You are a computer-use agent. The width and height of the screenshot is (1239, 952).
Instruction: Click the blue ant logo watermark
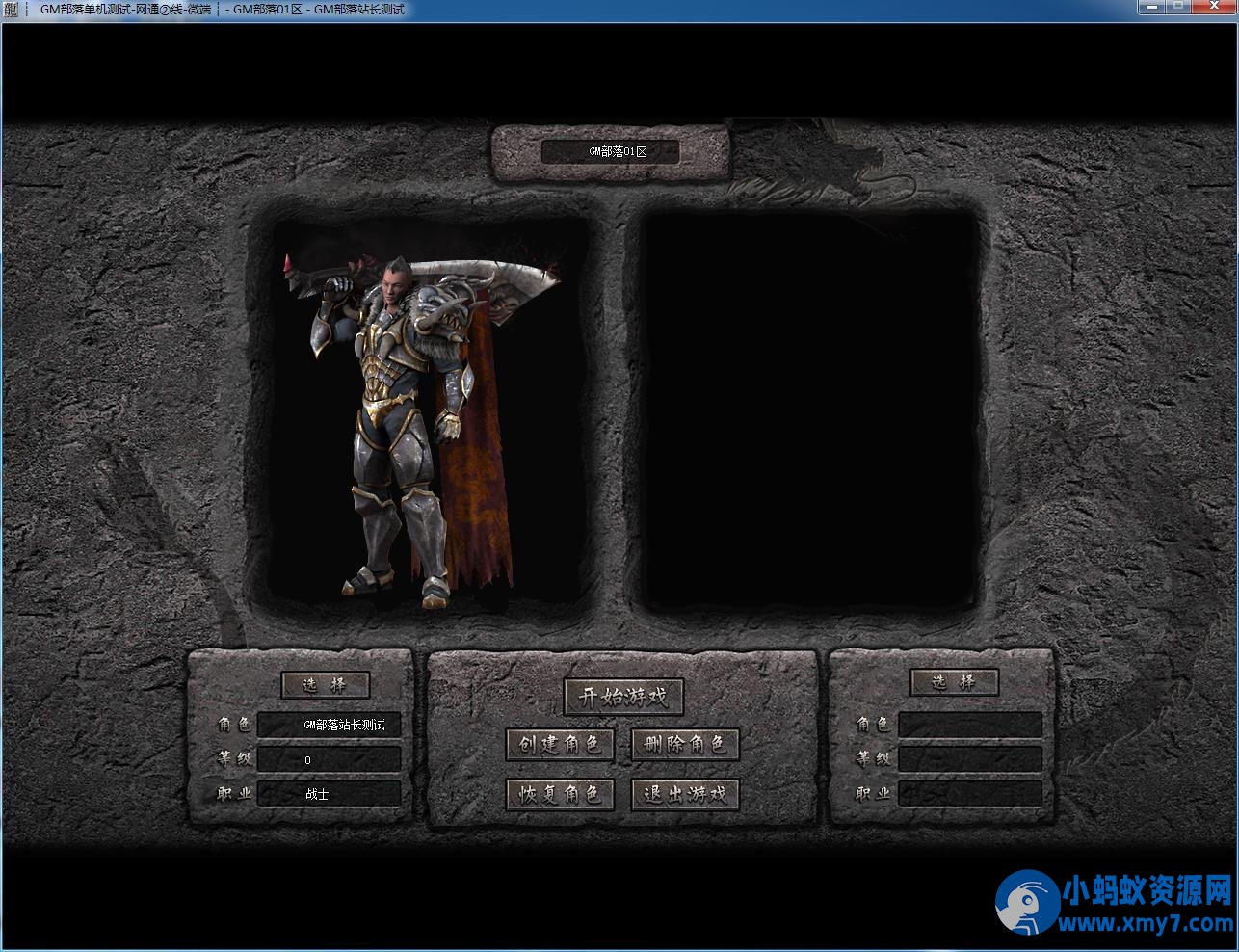(x=1027, y=902)
